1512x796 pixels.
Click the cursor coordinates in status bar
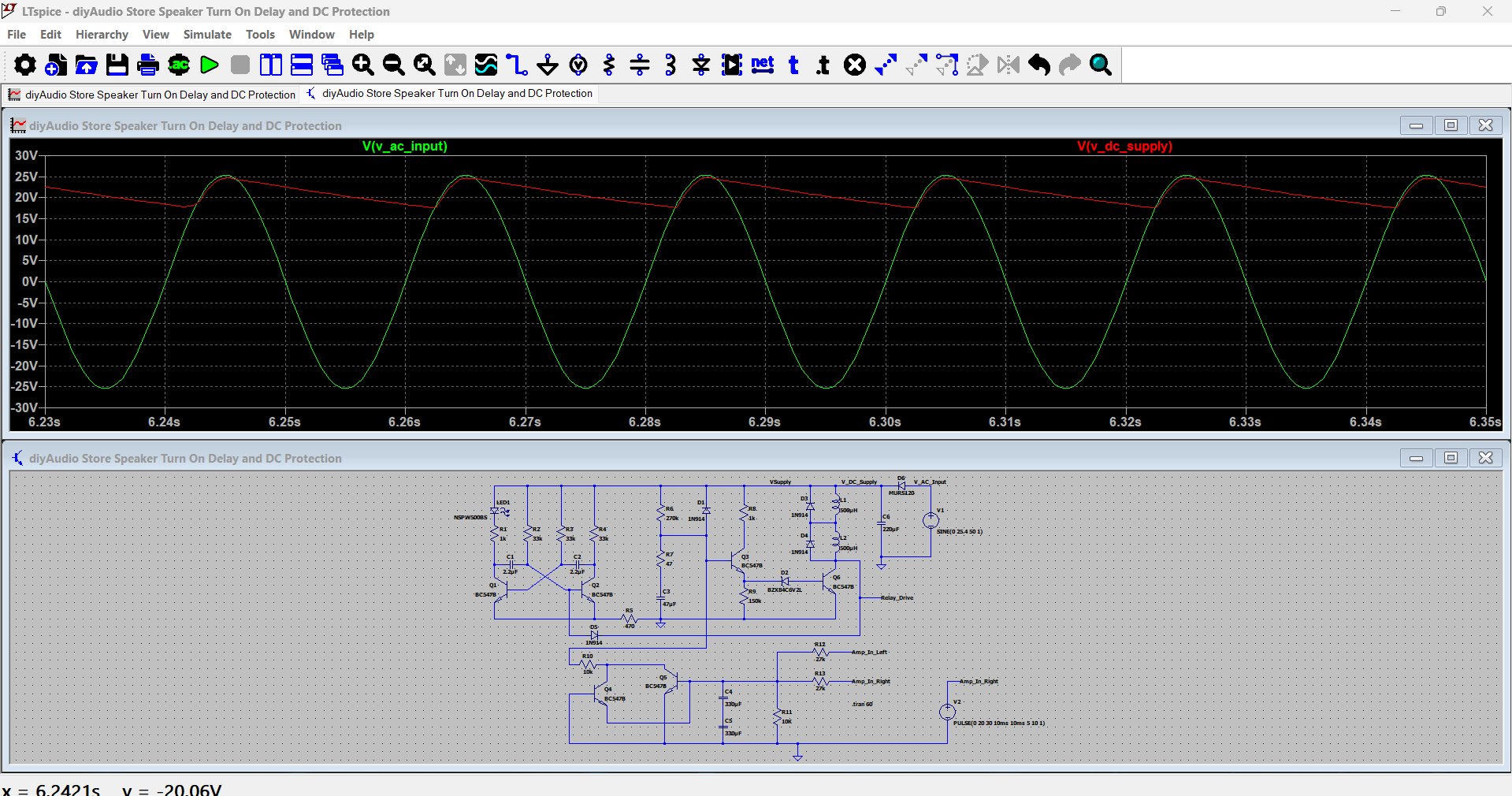(112, 789)
